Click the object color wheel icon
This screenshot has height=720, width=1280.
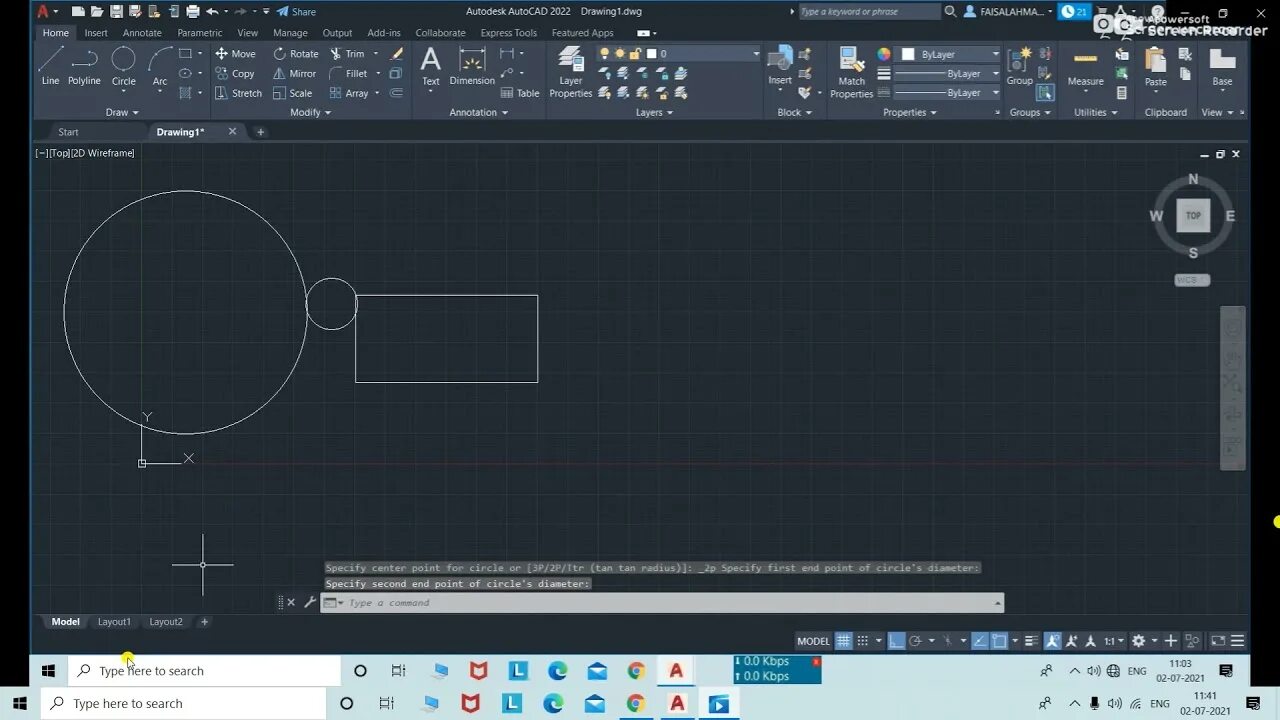884,54
